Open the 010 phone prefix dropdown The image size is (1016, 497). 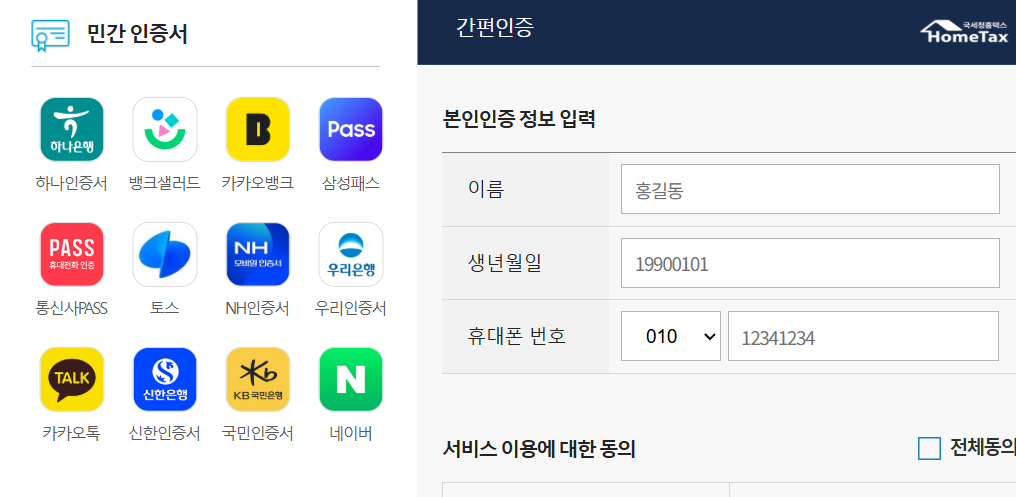click(671, 336)
